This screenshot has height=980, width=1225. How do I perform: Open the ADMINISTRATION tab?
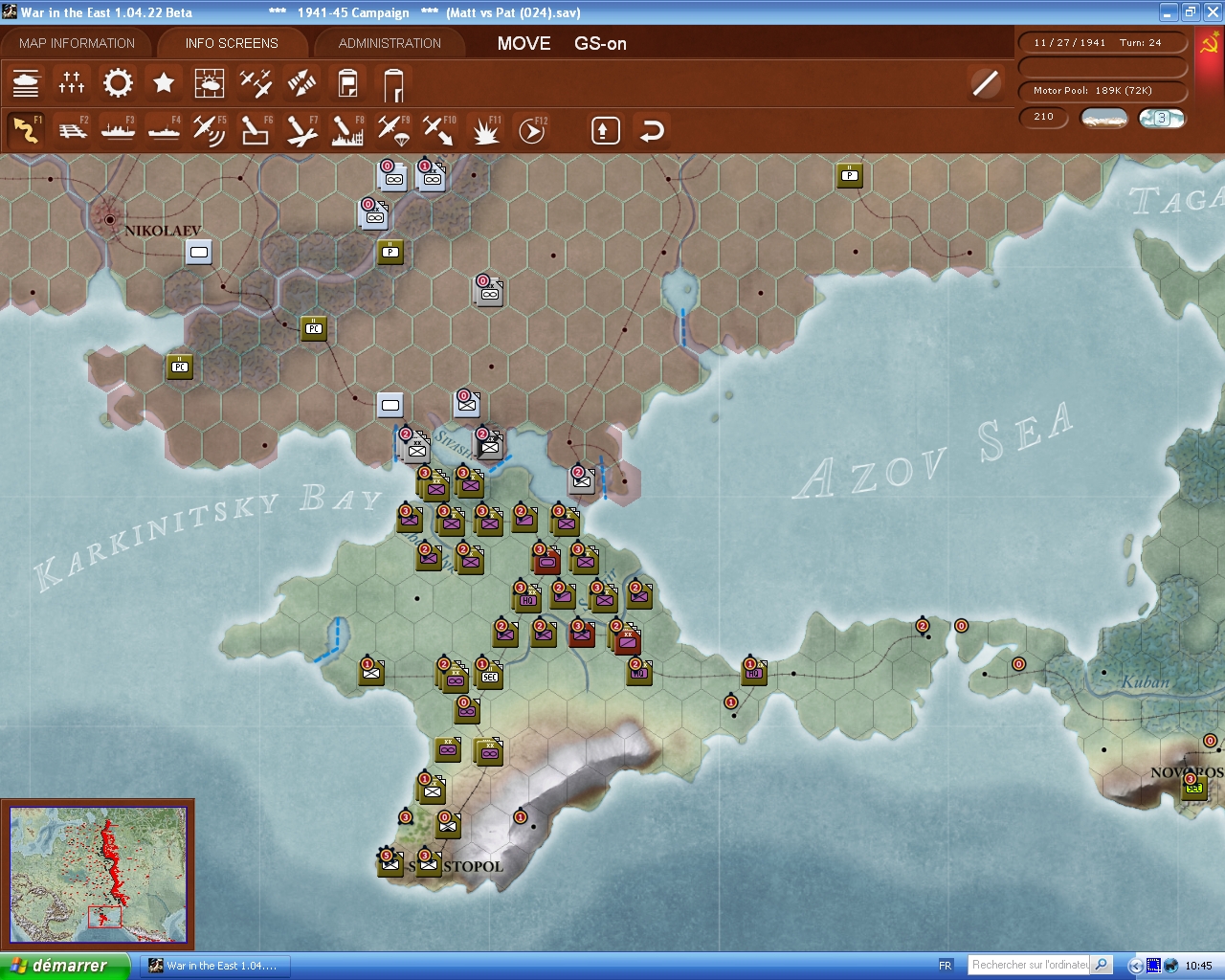pos(390,43)
